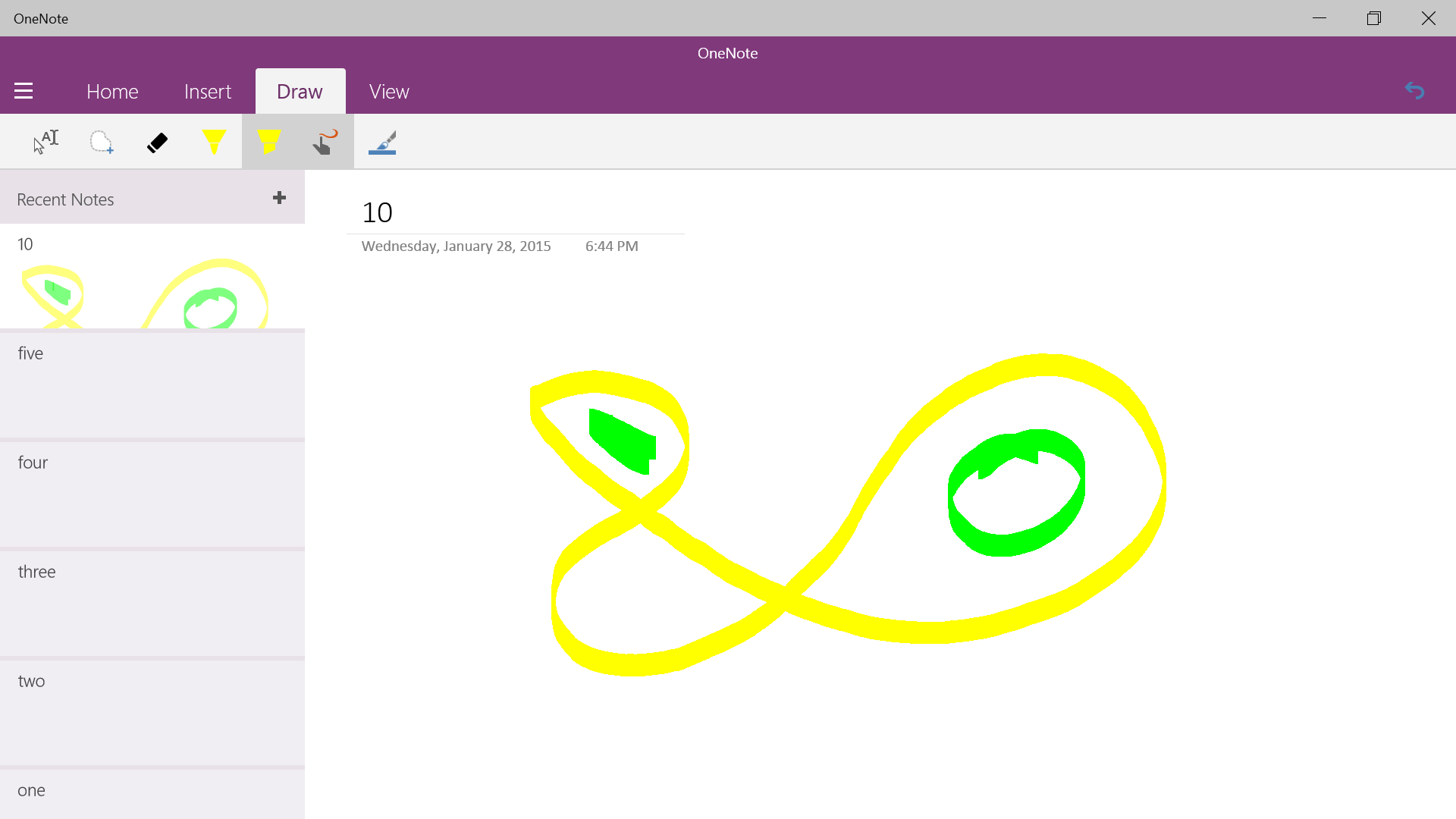Open the hamburger navigation menu
Viewport: 1456px width, 819px height.
[24, 91]
